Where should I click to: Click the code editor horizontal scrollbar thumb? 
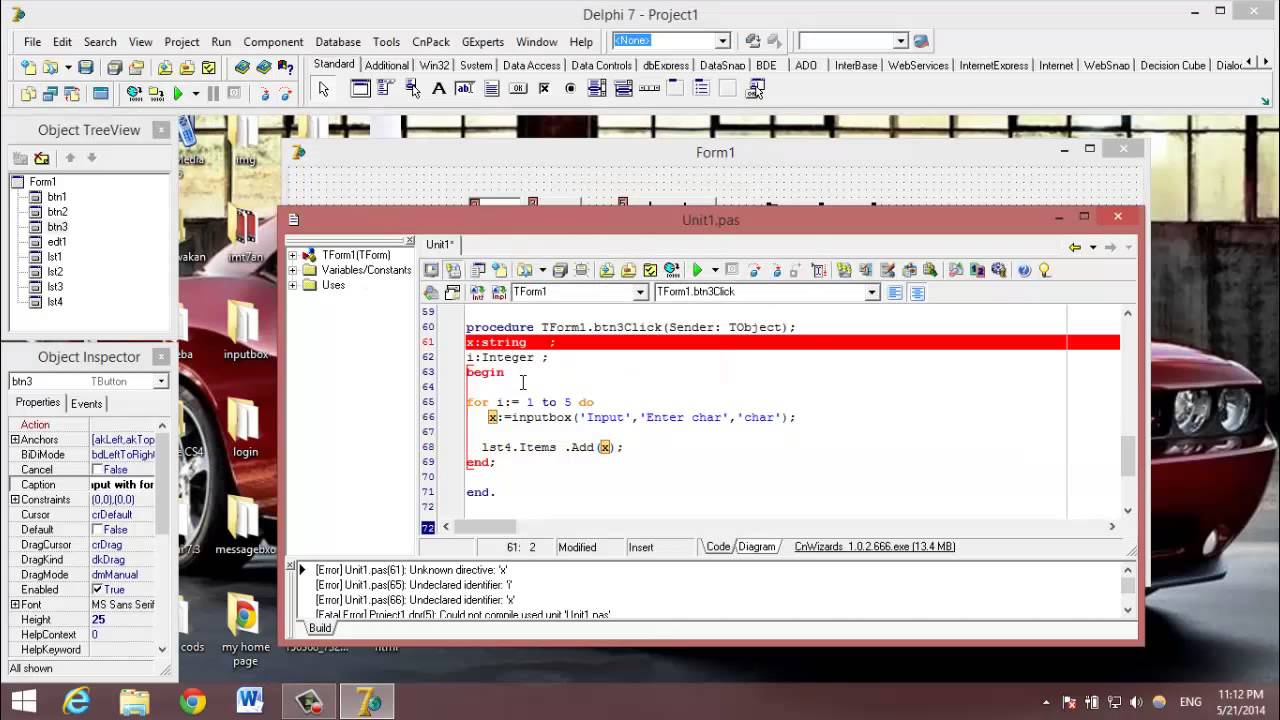pyautogui.click(x=486, y=526)
